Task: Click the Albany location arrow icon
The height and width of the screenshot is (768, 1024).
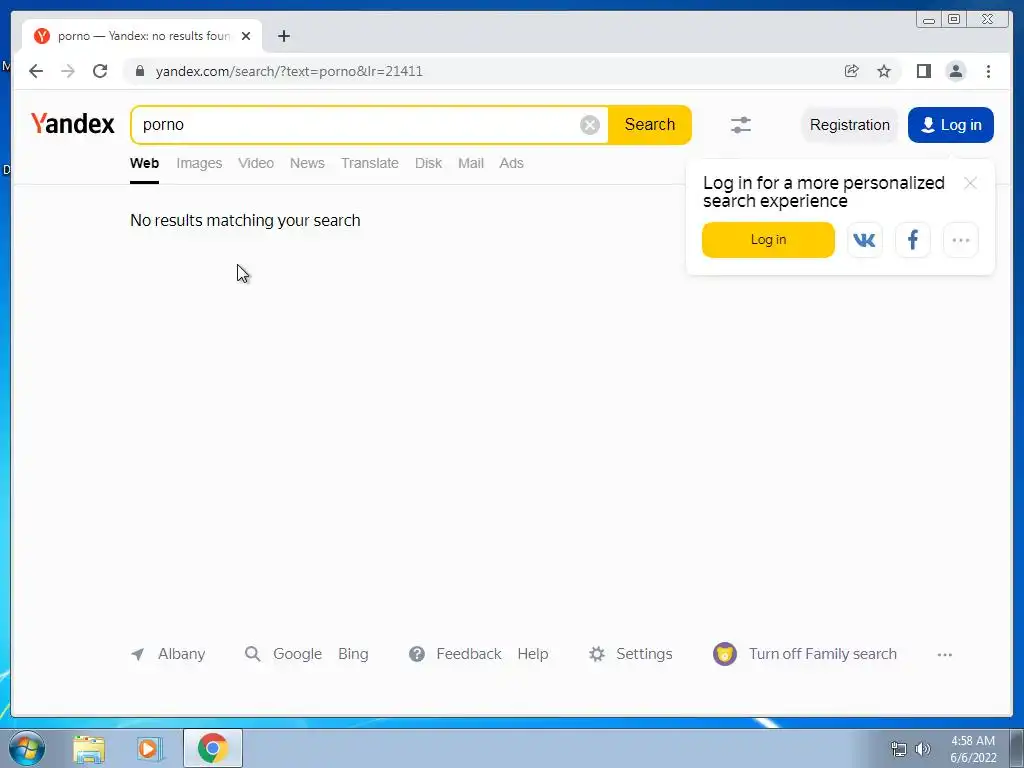Action: point(137,654)
